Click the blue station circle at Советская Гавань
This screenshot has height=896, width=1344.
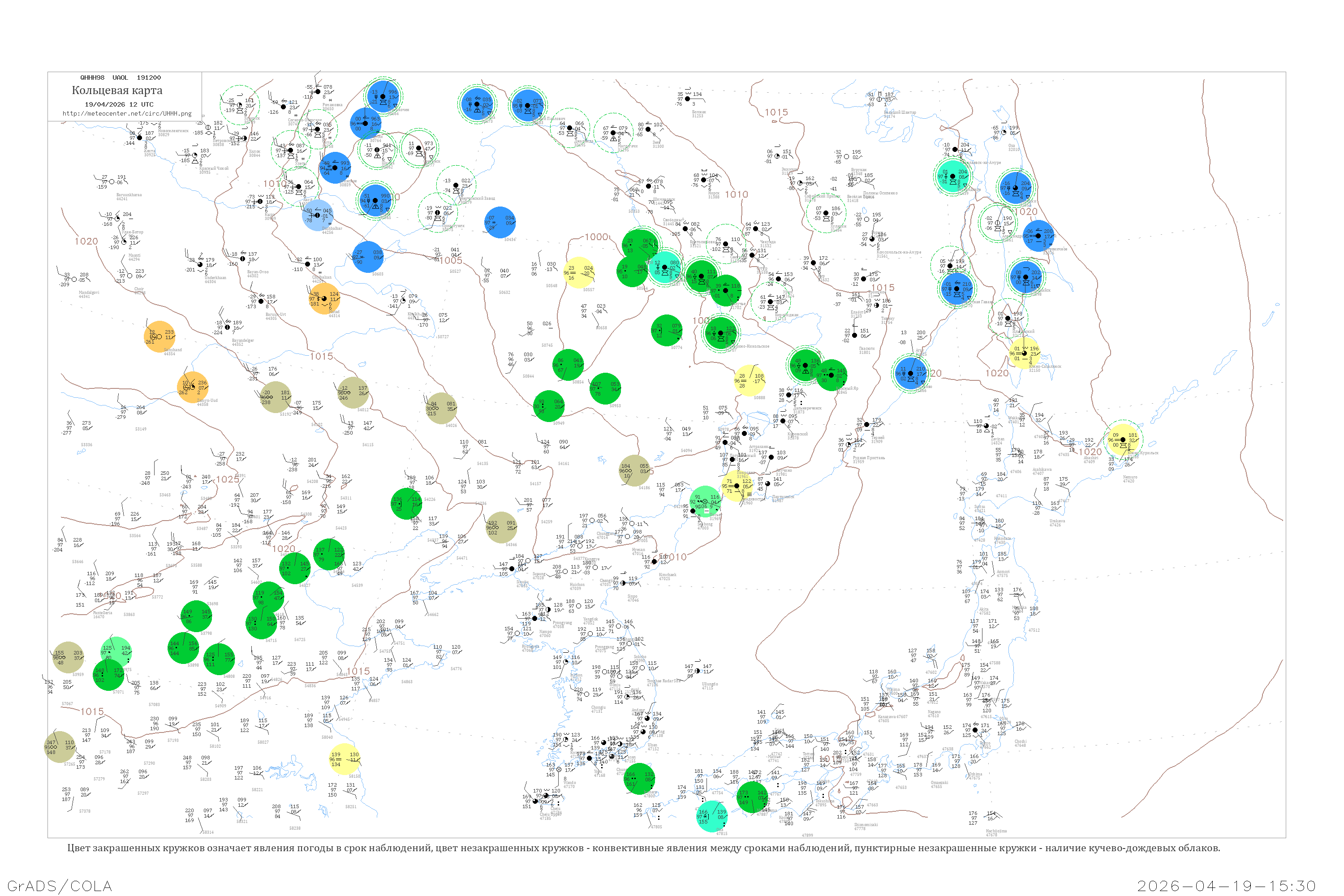(956, 289)
